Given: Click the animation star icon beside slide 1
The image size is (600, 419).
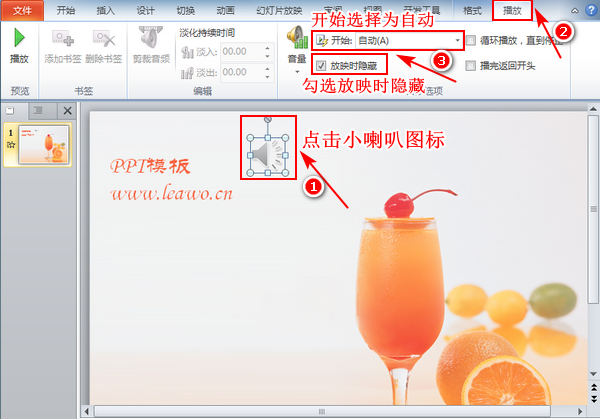Looking at the screenshot, I should (x=11, y=145).
